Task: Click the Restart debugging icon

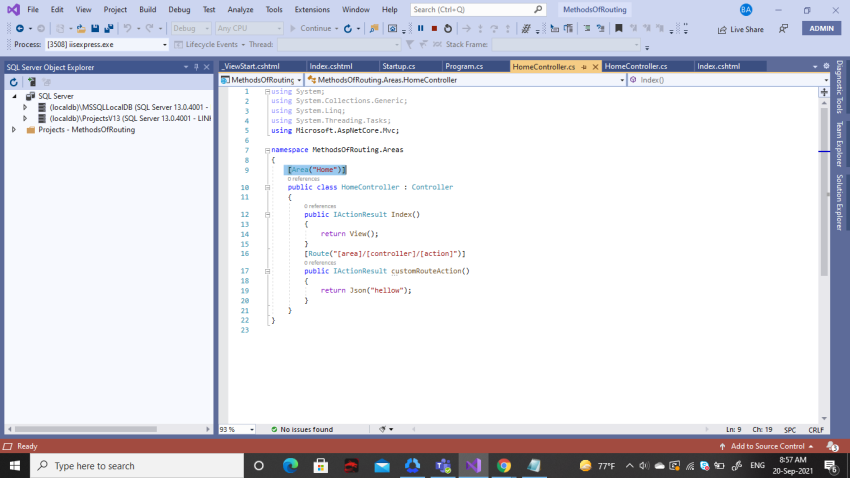Action: 447,29
